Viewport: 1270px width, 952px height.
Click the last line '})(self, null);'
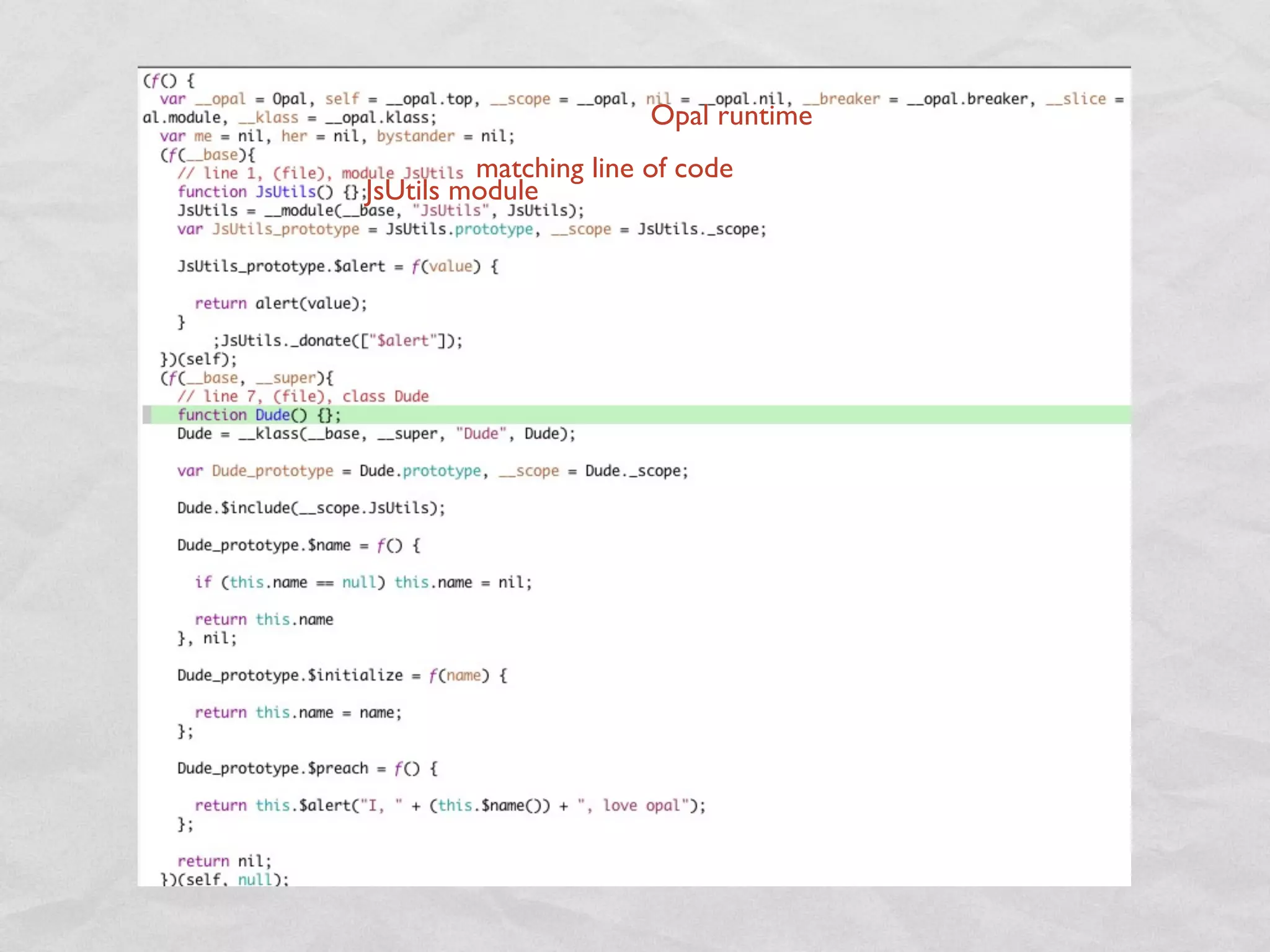click(224, 878)
